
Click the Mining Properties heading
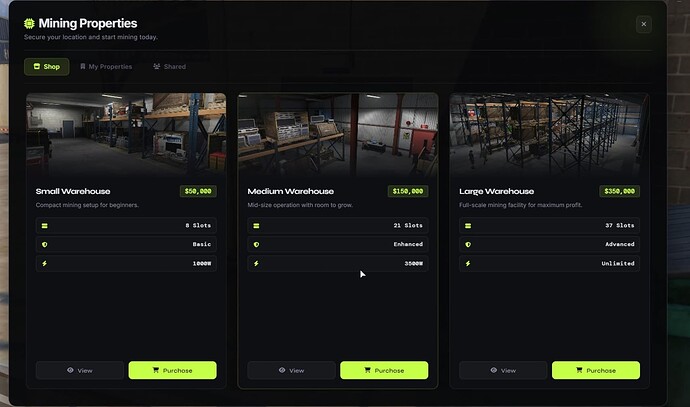[x=88, y=23]
